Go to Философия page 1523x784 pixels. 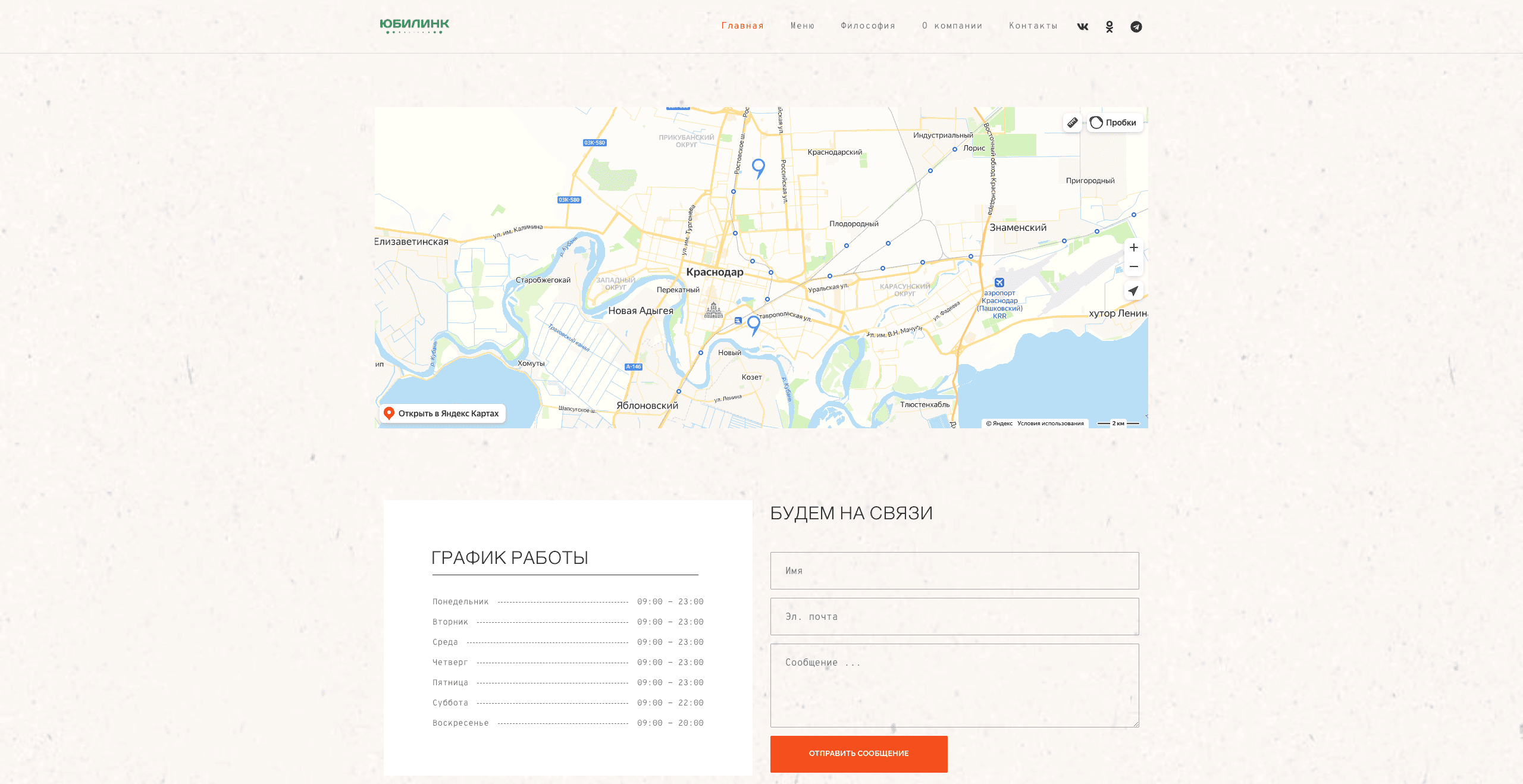pyautogui.click(x=867, y=26)
